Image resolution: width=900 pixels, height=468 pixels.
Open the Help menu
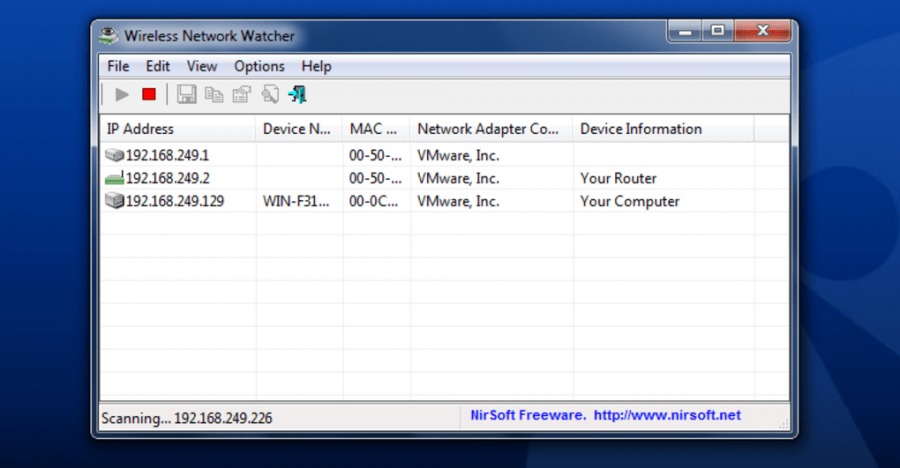[316, 66]
